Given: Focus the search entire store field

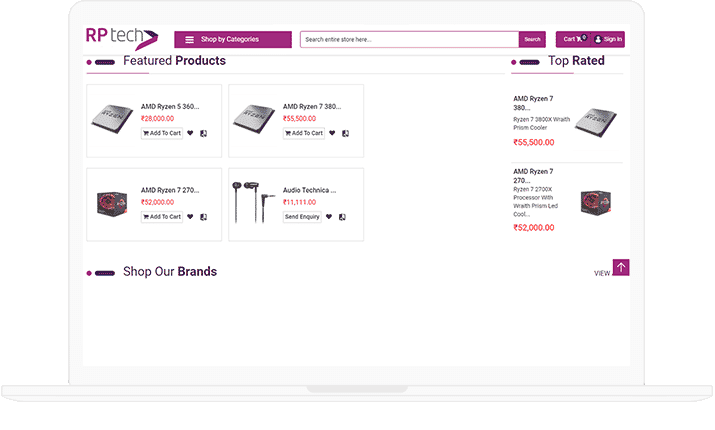Looking at the screenshot, I should coord(409,40).
